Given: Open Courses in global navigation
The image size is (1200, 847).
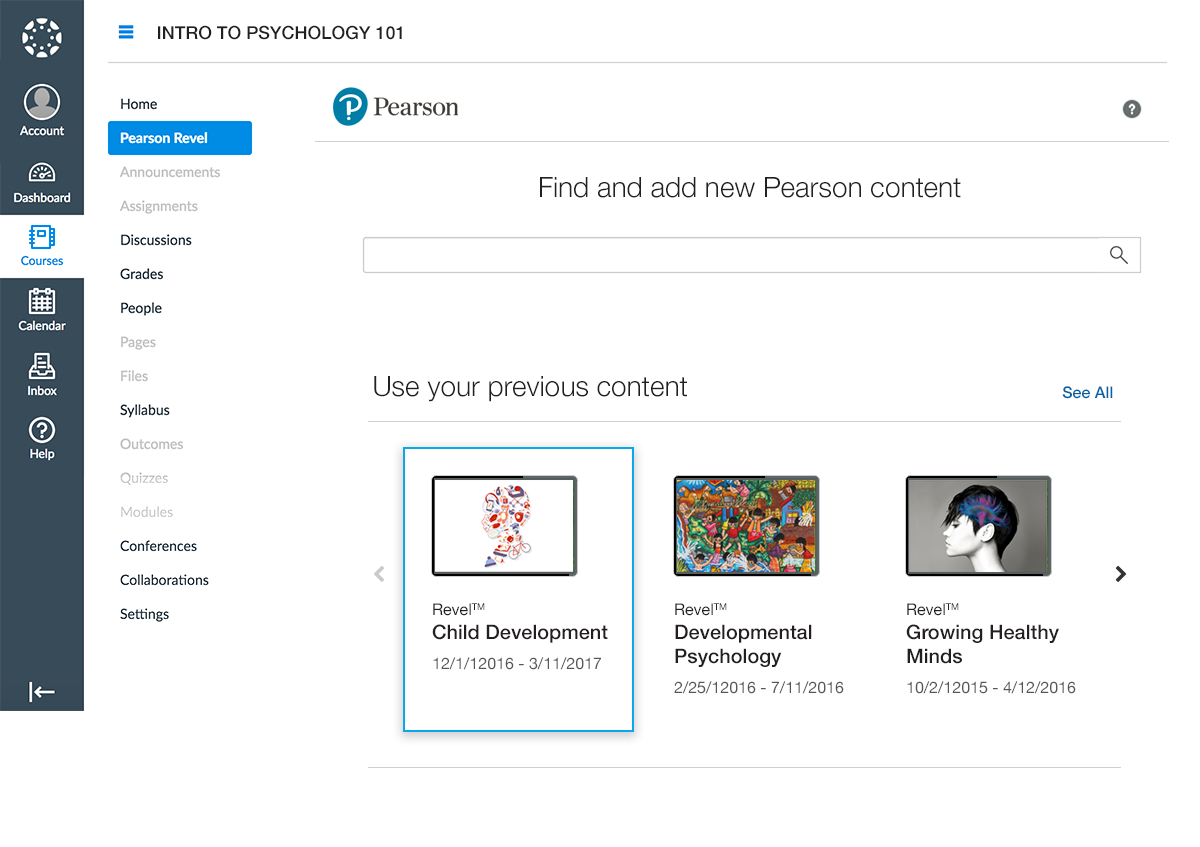Looking at the screenshot, I should 42,246.
